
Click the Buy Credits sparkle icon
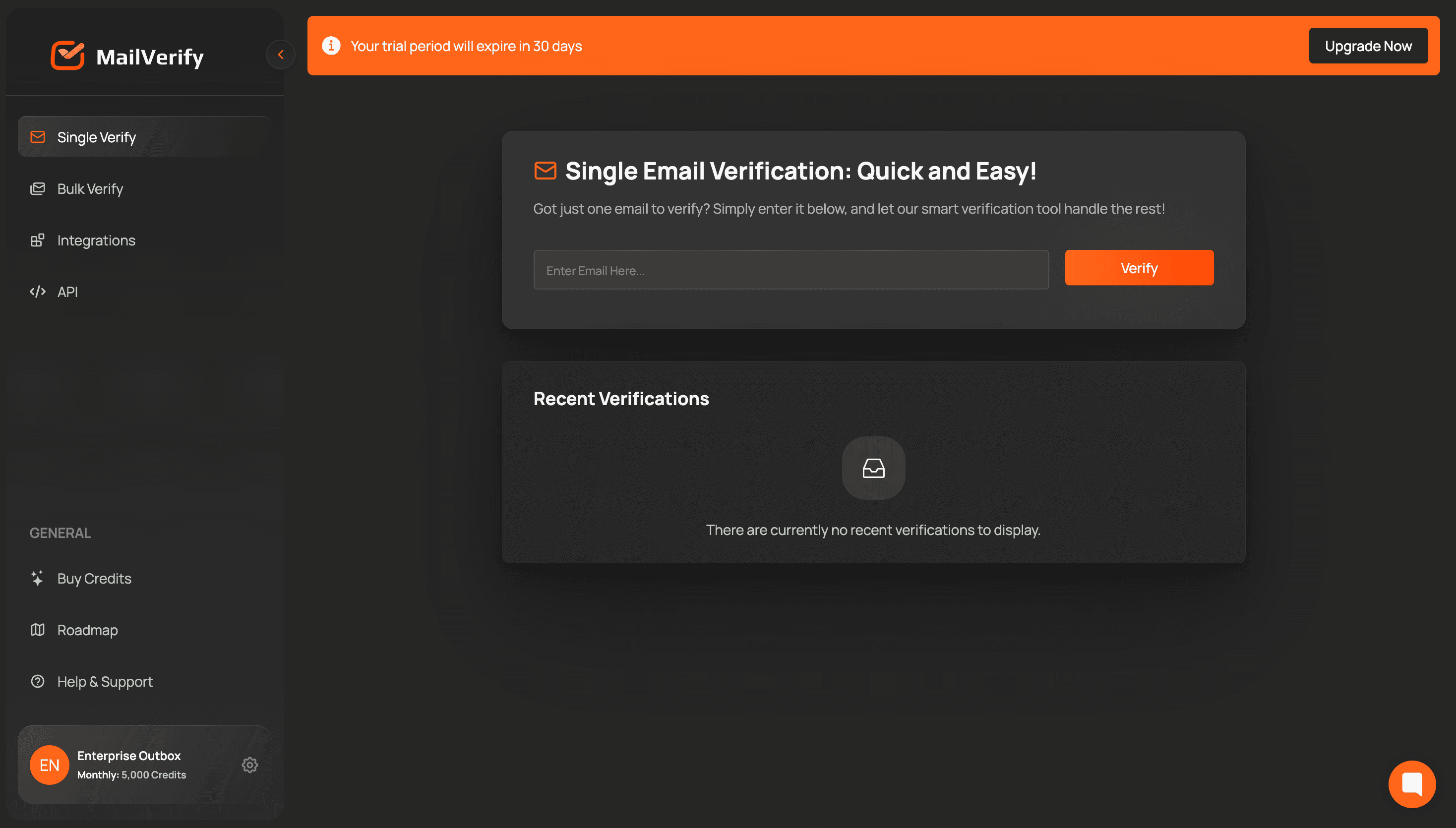coord(37,578)
